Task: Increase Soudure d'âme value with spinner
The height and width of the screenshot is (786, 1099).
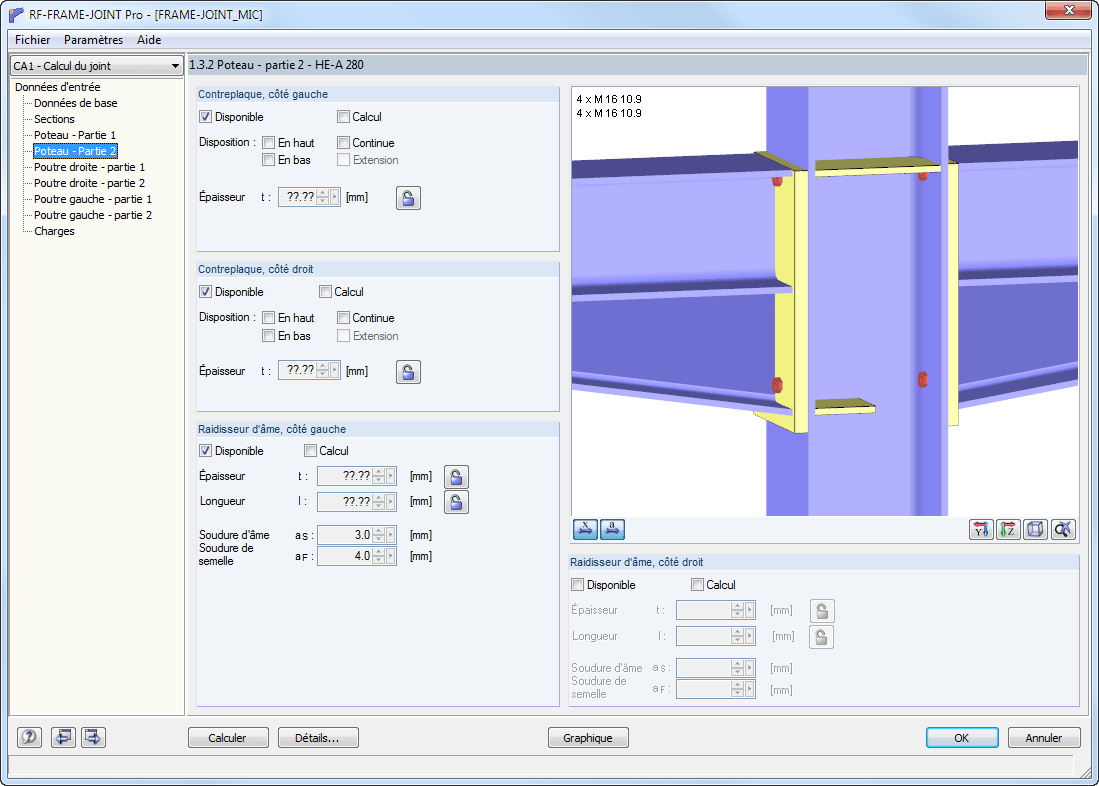Action: 379,531
